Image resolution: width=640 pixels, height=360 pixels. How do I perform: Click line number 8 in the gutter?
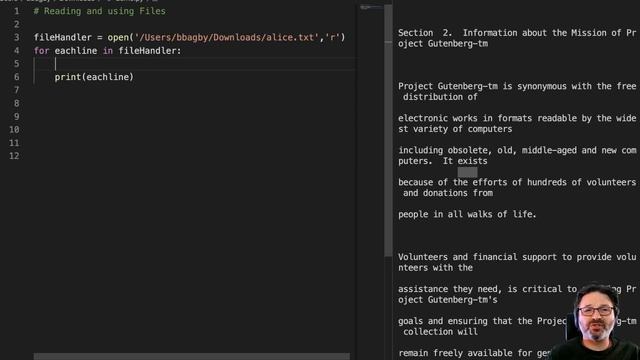pyautogui.click(x=16, y=103)
